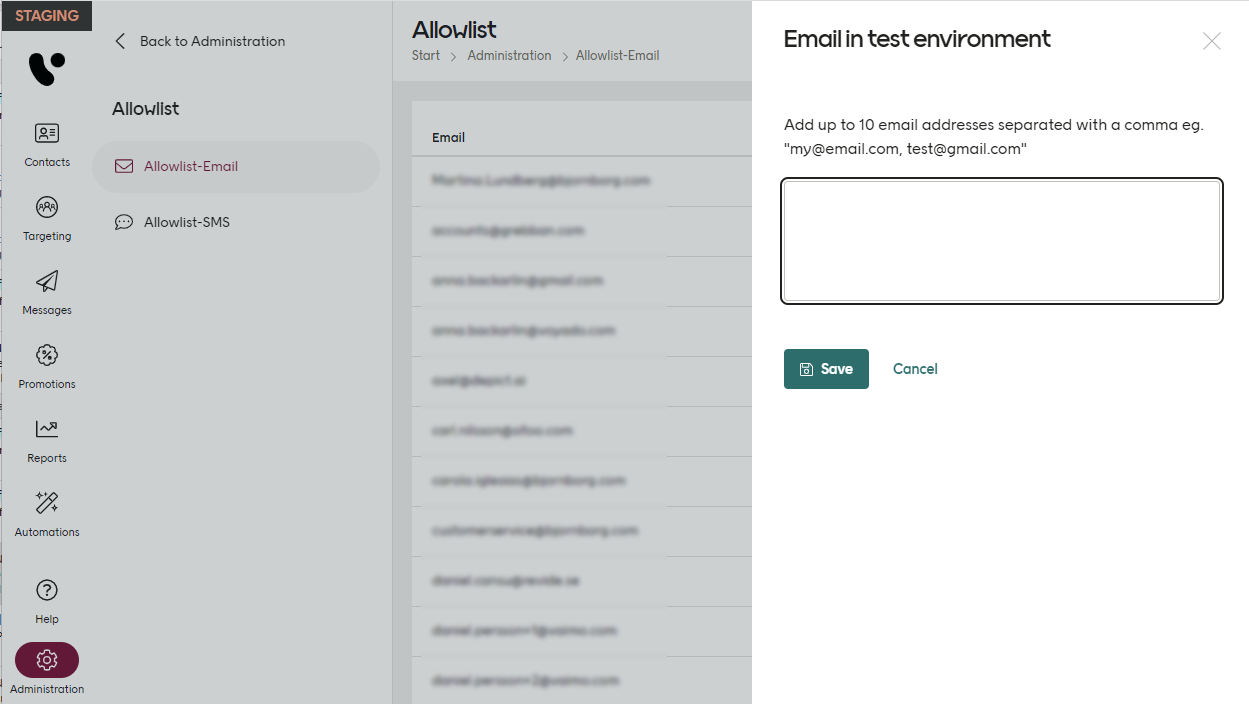Click the logo at top left
Screen dimensions: 1249x704
[46, 69]
